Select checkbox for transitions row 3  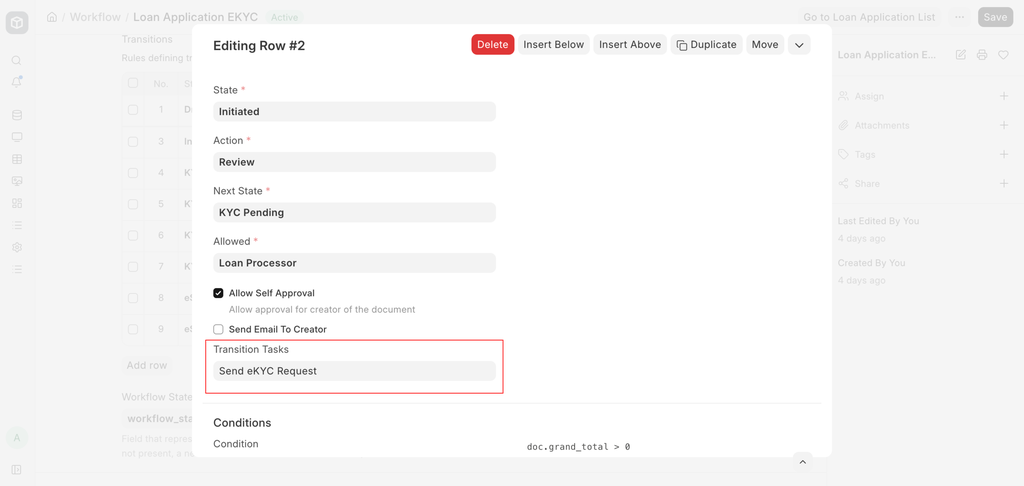[133, 141]
